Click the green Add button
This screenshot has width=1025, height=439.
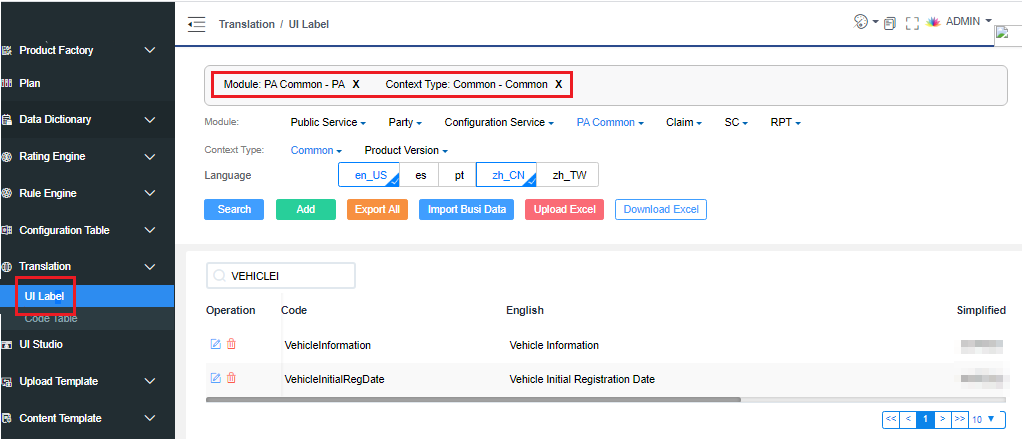(305, 210)
